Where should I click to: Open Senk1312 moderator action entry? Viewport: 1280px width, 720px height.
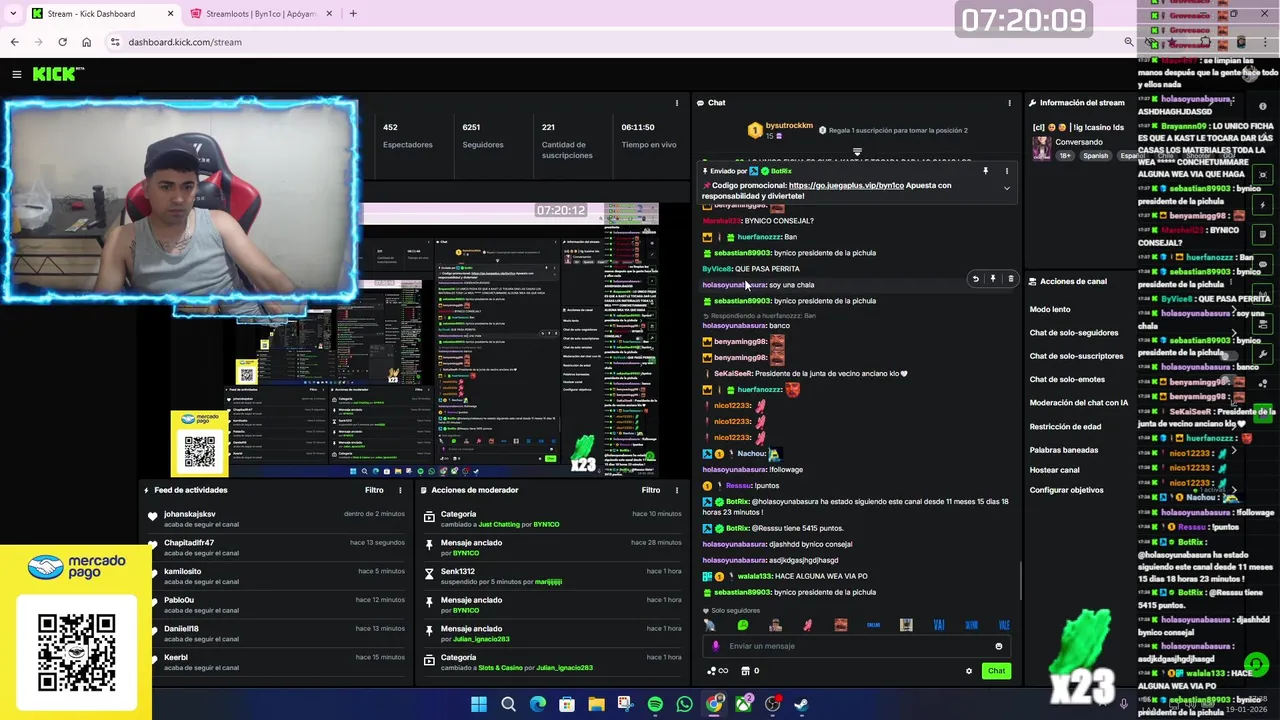click(x=552, y=576)
